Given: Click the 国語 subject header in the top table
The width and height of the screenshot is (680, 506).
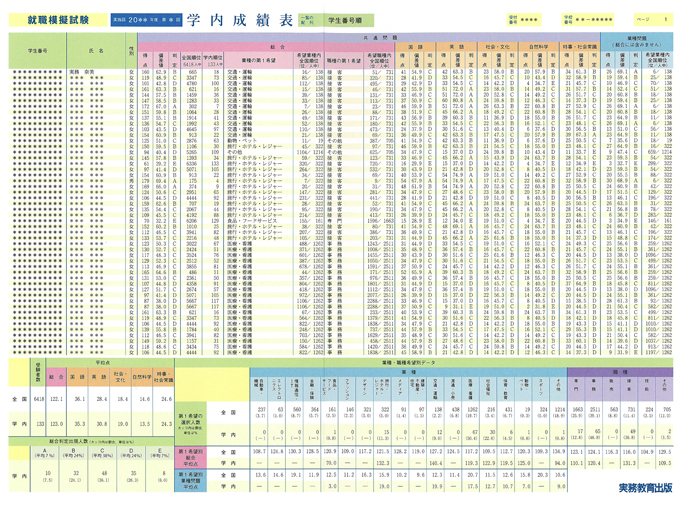Looking at the screenshot, I should pyautogui.click(x=415, y=47).
